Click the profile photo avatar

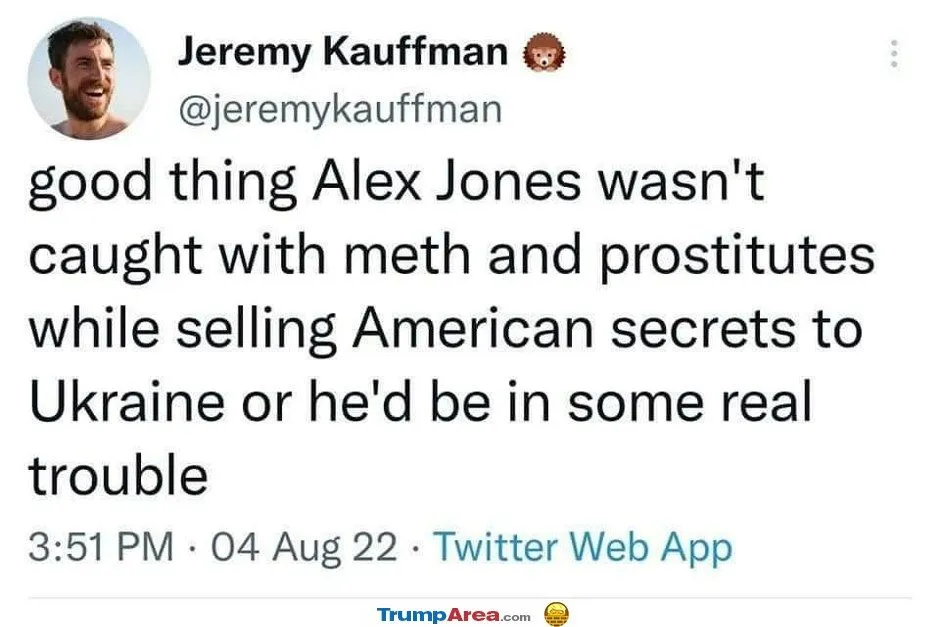(88, 78)
